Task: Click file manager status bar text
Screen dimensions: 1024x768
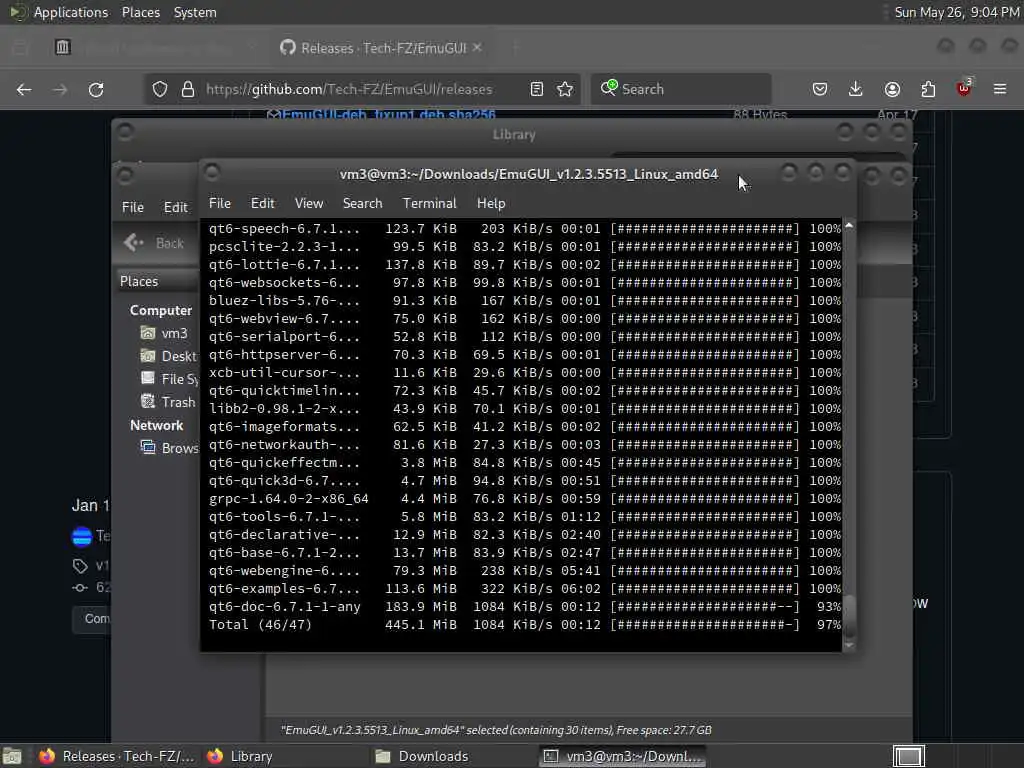Action: coord(496,730)
